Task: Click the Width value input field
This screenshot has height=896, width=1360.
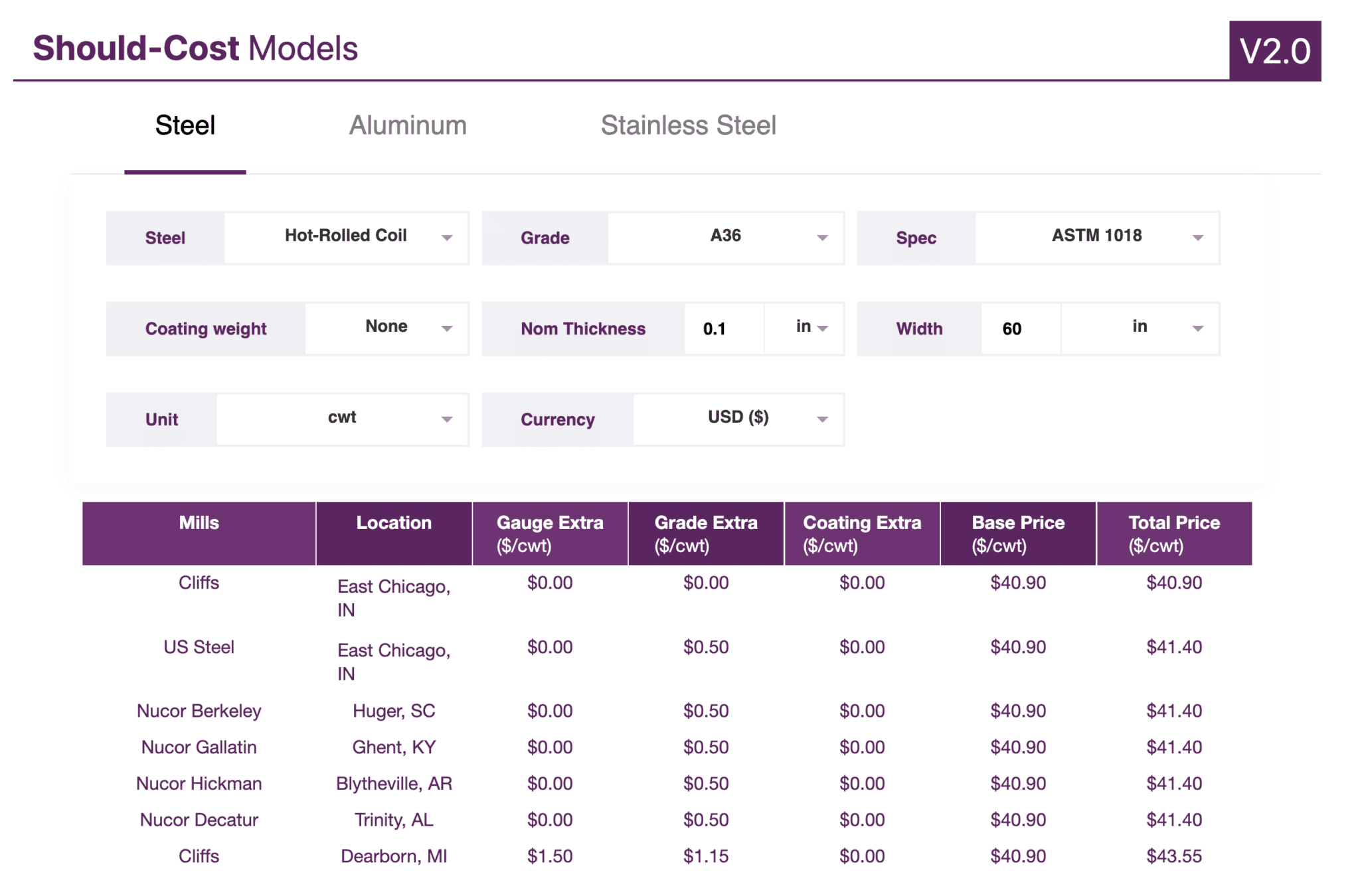Action: coord(1019,329)
